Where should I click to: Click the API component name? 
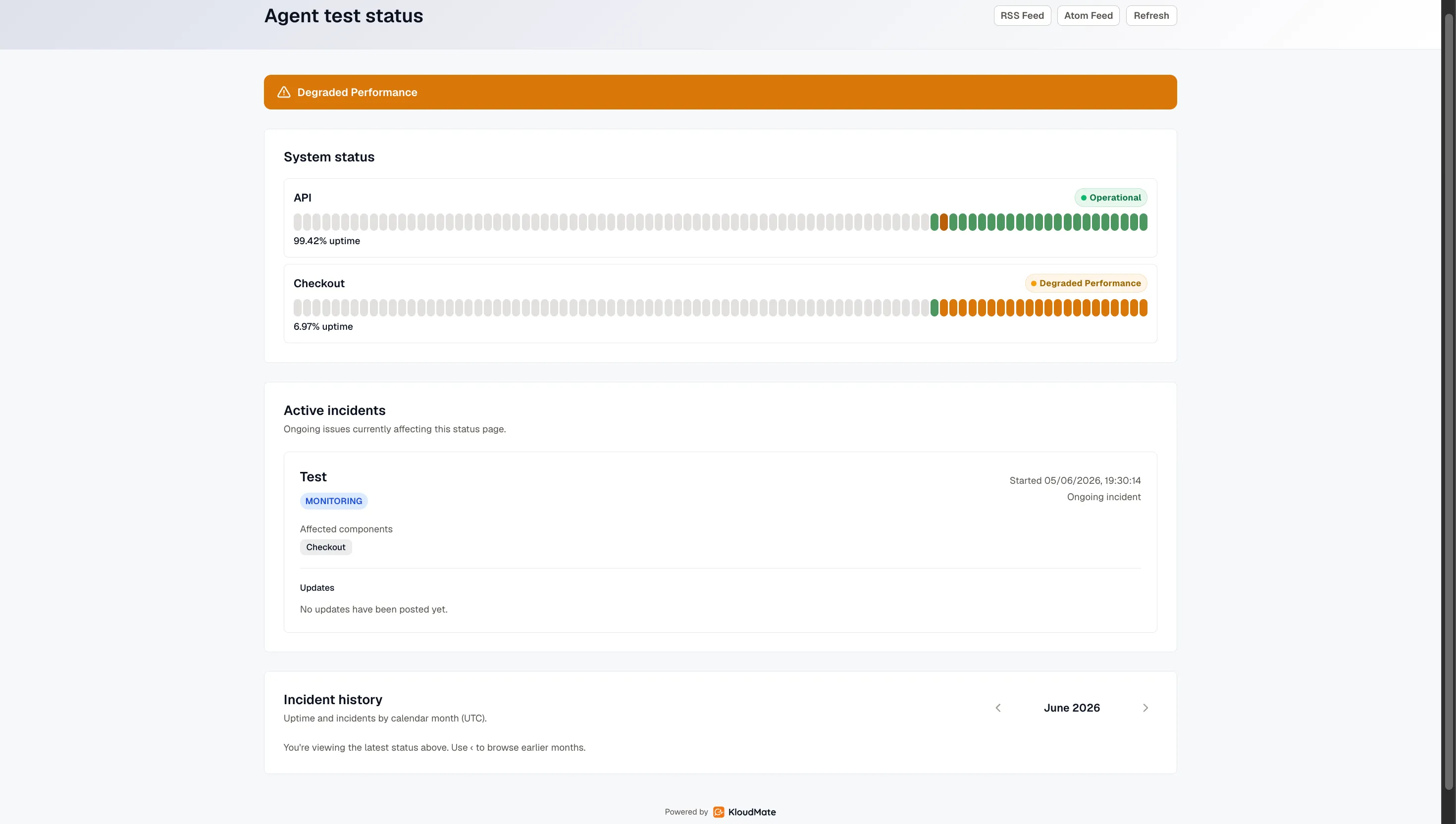pyautogui.click(x=302, y=198)
